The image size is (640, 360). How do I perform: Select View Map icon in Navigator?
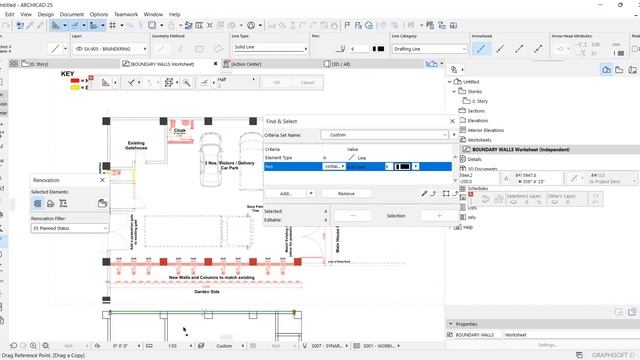click(x=619, y=70)
